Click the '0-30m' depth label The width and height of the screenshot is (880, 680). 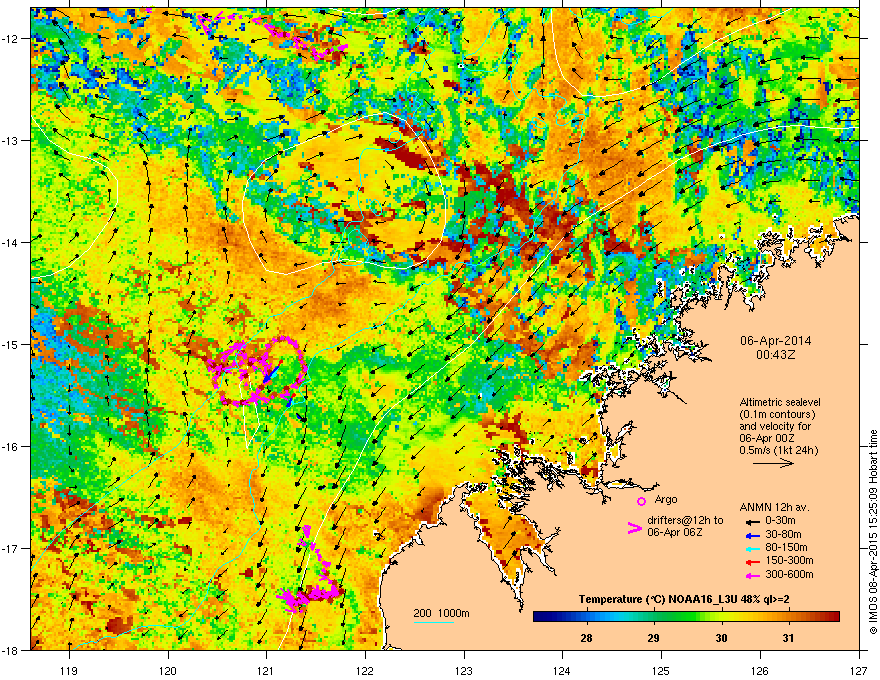pyautogui.click(x=780, y=521)
